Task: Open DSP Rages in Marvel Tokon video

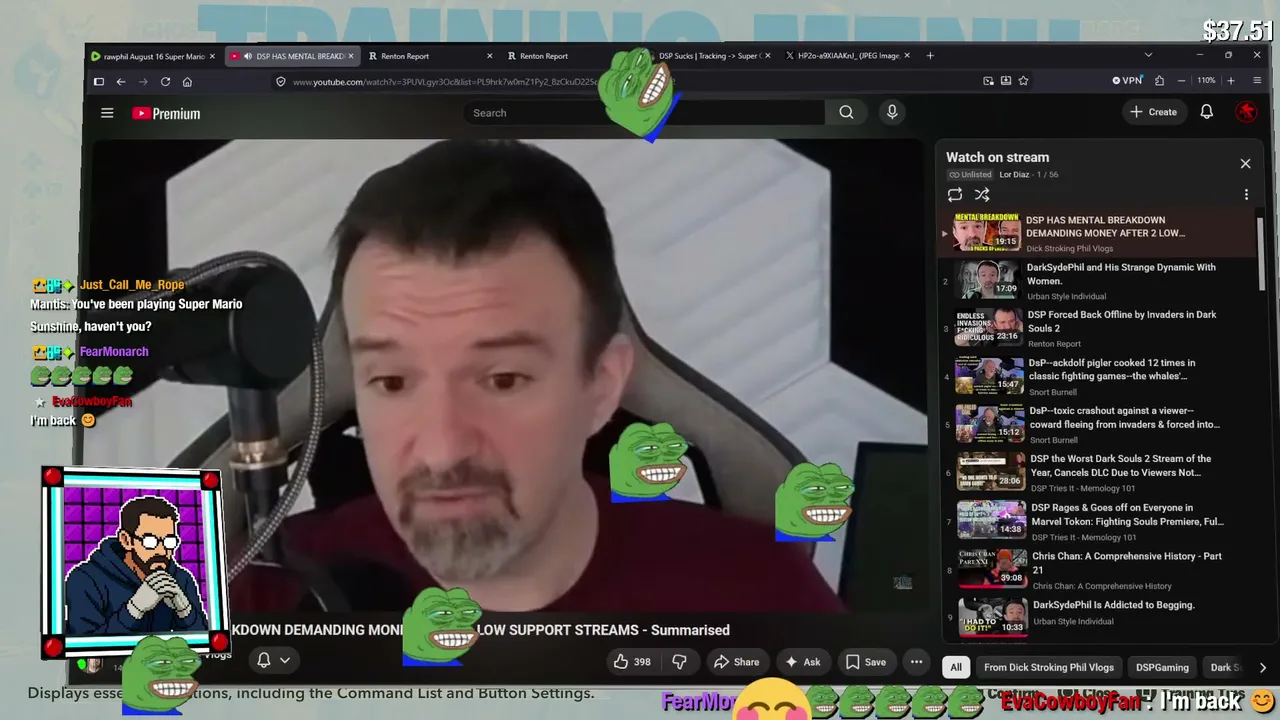Action: click(x=1099, y=522)
